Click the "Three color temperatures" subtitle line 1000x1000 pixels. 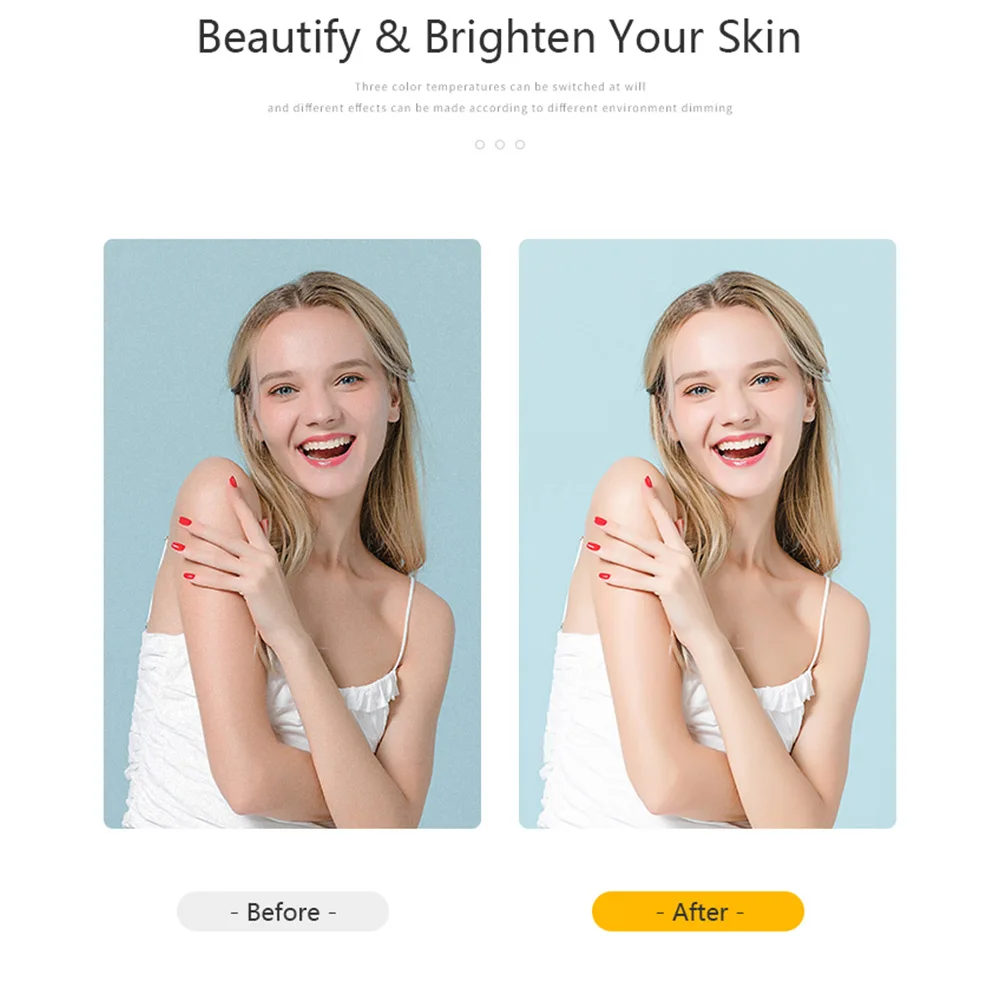point(500,87)
